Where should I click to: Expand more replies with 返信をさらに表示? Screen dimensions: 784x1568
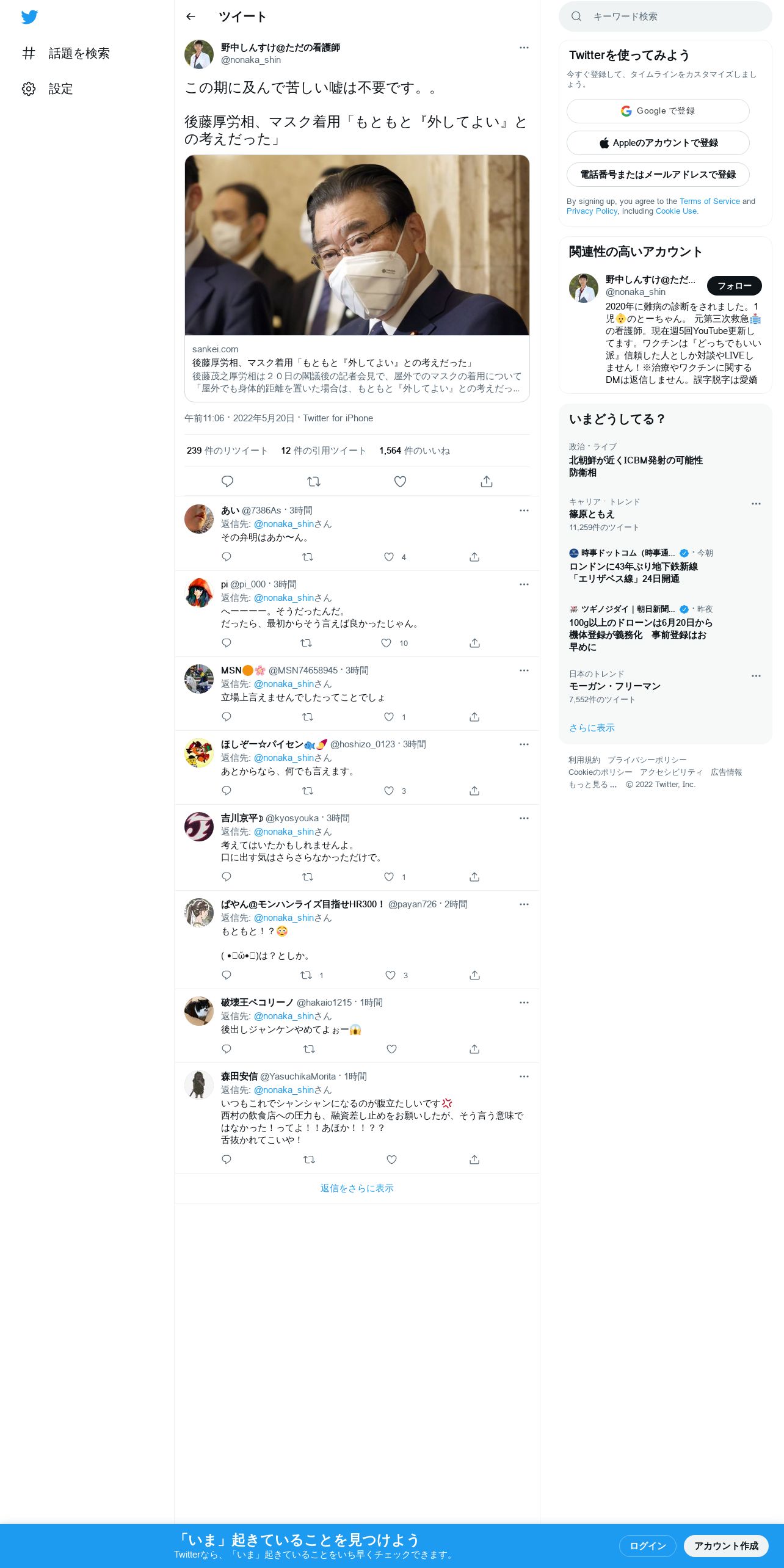pyautogui.click(x=357, y=1188)
